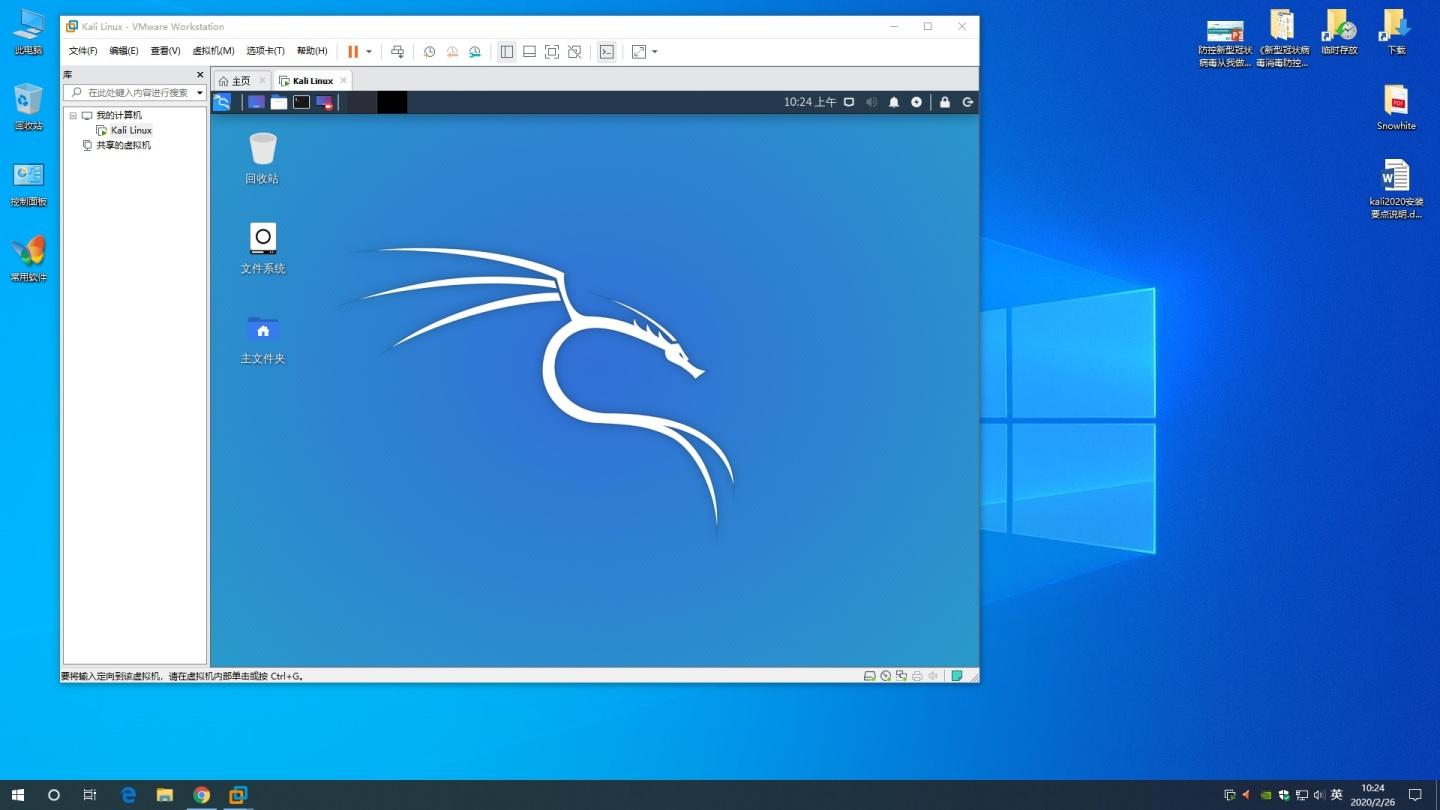Click the hard disk device icon in VMware status bar
This screenshot has width=1440, height=810.
870,676
